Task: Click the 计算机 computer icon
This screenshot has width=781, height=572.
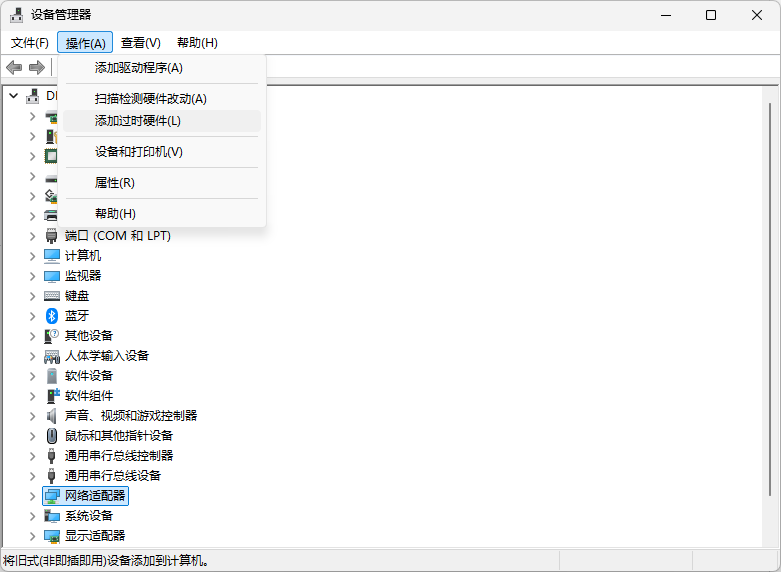Action: [x=52, y=256]
